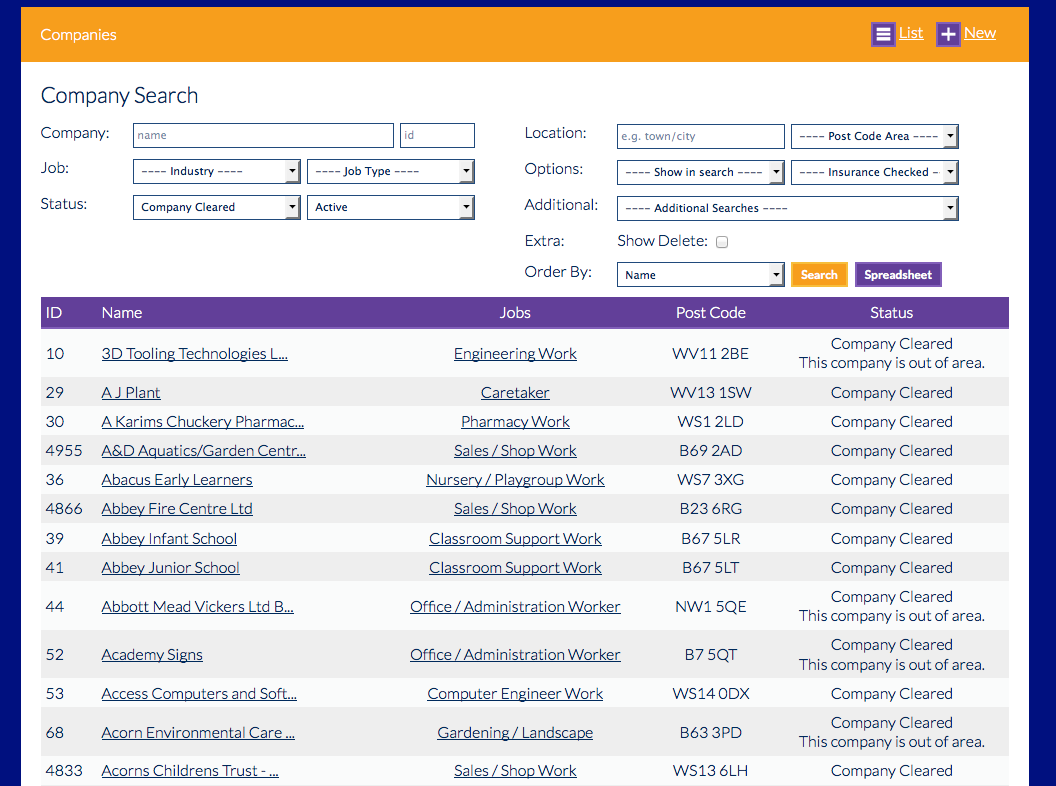Click the plus icon beside New
Image resolution: width=1056 pixels, height=786 pixels.
coord(948,34)
